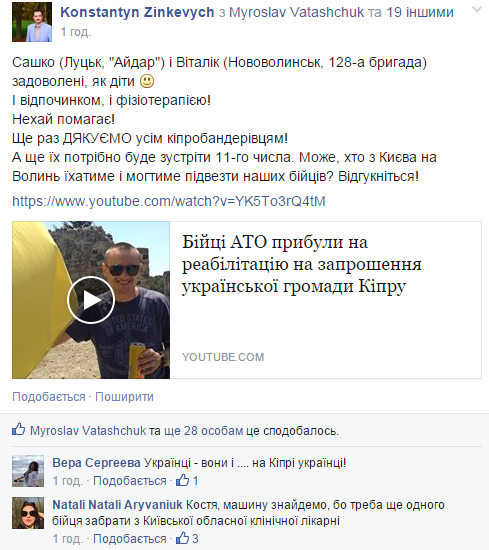Viewport: 489px width, 550px height.
Task: Open Natali Natali Aryvaniuk profile name
Action: pyautogui.click(x=118, y=505)
